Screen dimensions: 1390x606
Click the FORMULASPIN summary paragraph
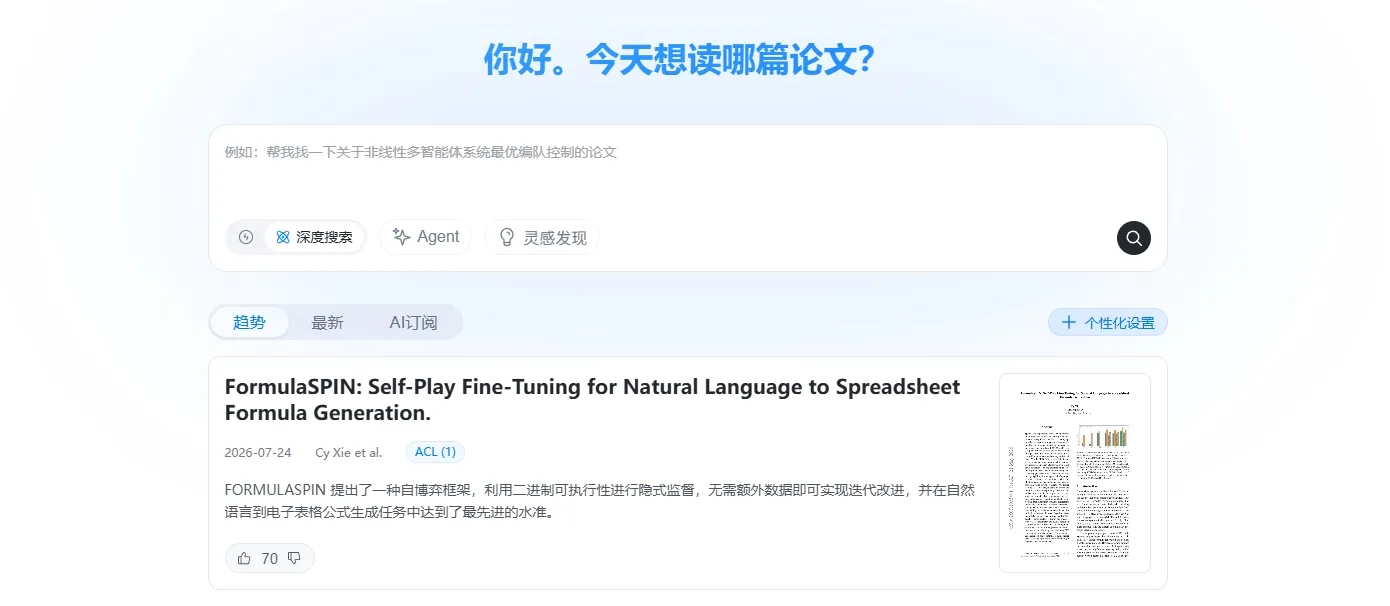pyautogui.click(x=600, y=501)
